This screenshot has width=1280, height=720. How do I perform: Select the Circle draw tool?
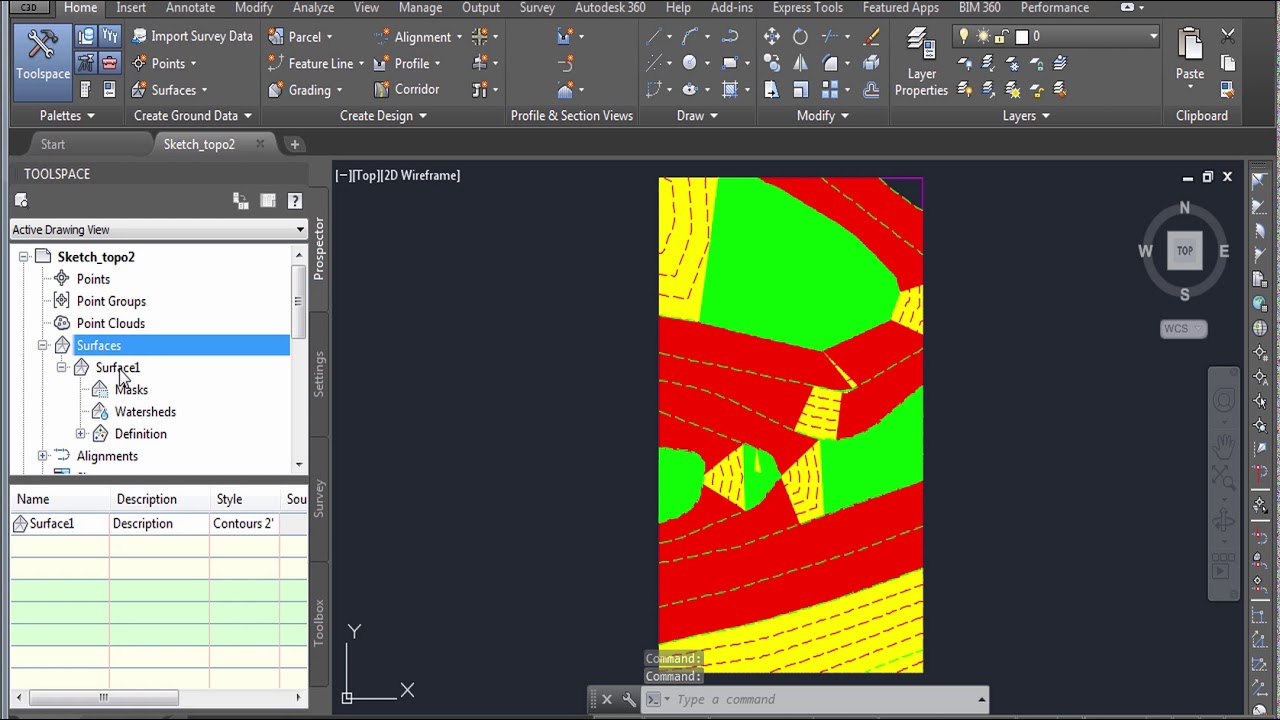coord(690,63)
